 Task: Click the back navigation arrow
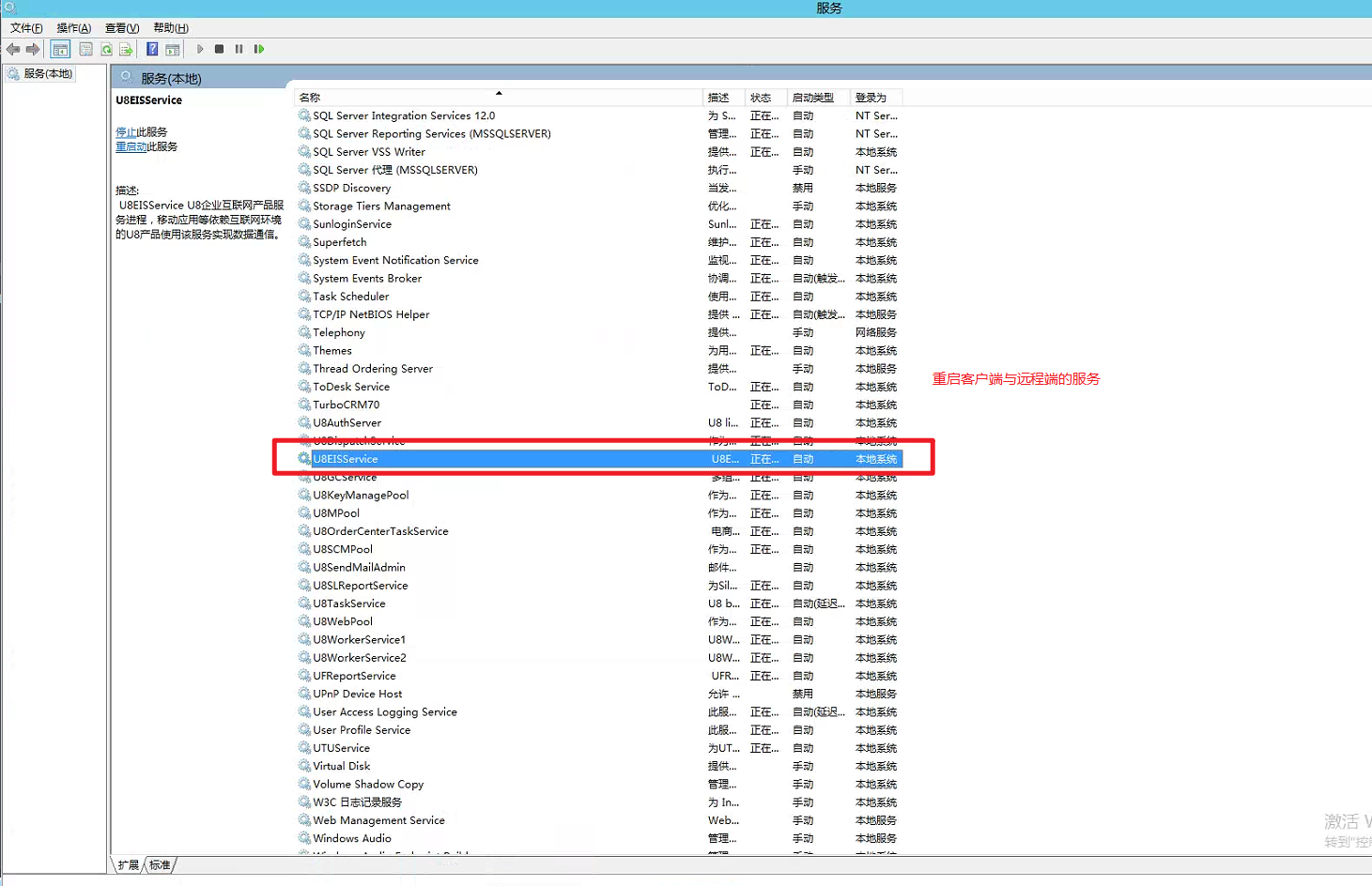point(13,49)
